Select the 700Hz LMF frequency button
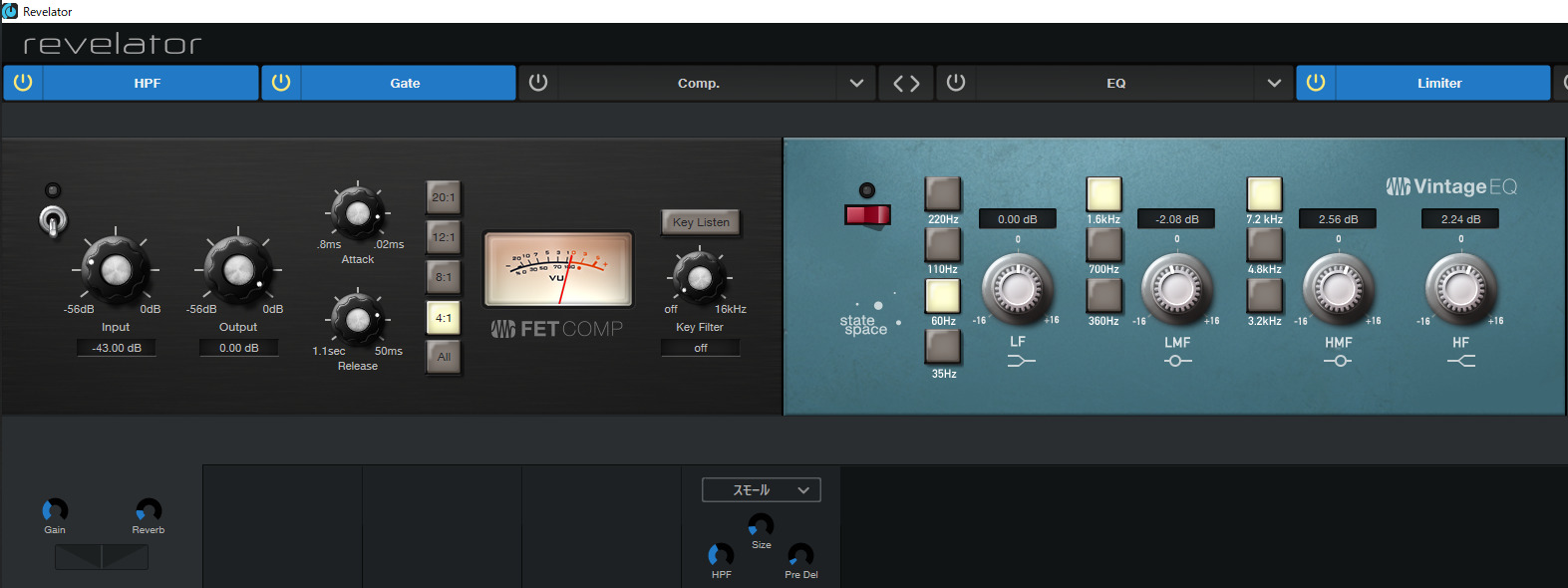The width and height of the screenshot is (1568, 588). (x=1103, y=244)
